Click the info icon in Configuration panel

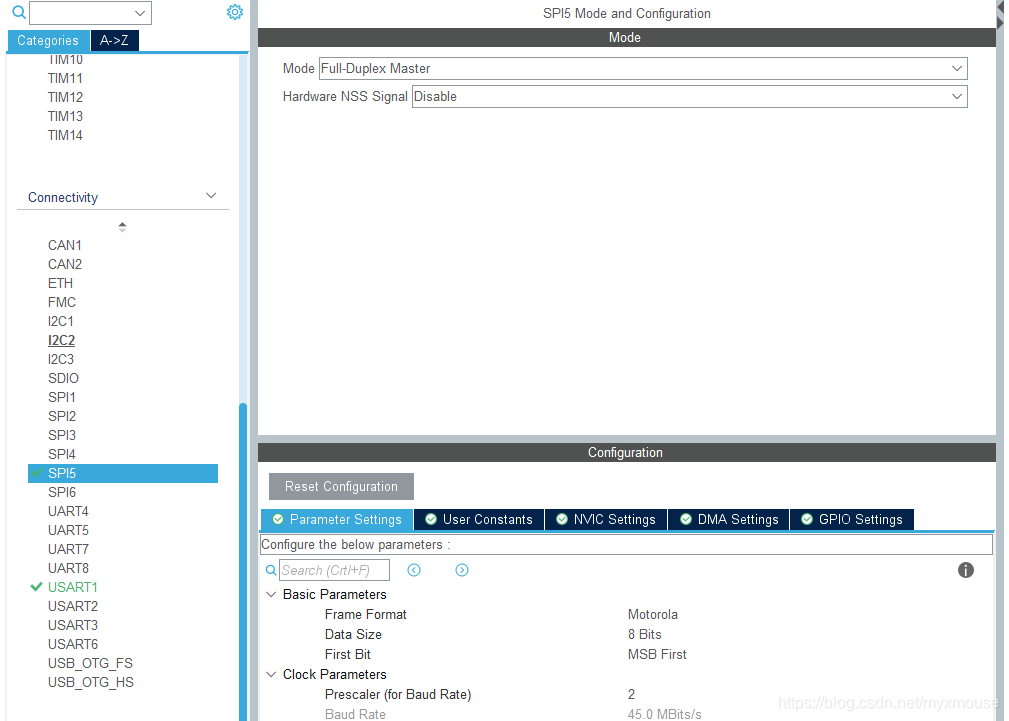click(965, 570)
